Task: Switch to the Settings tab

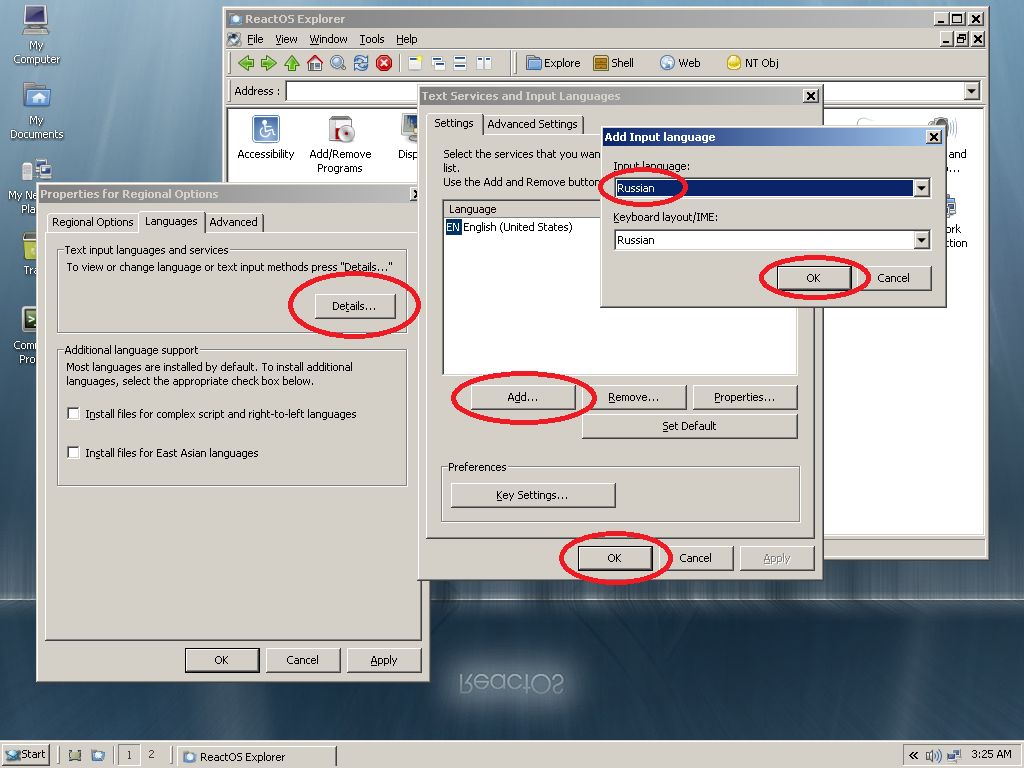Action: click(x=454, y=123)
